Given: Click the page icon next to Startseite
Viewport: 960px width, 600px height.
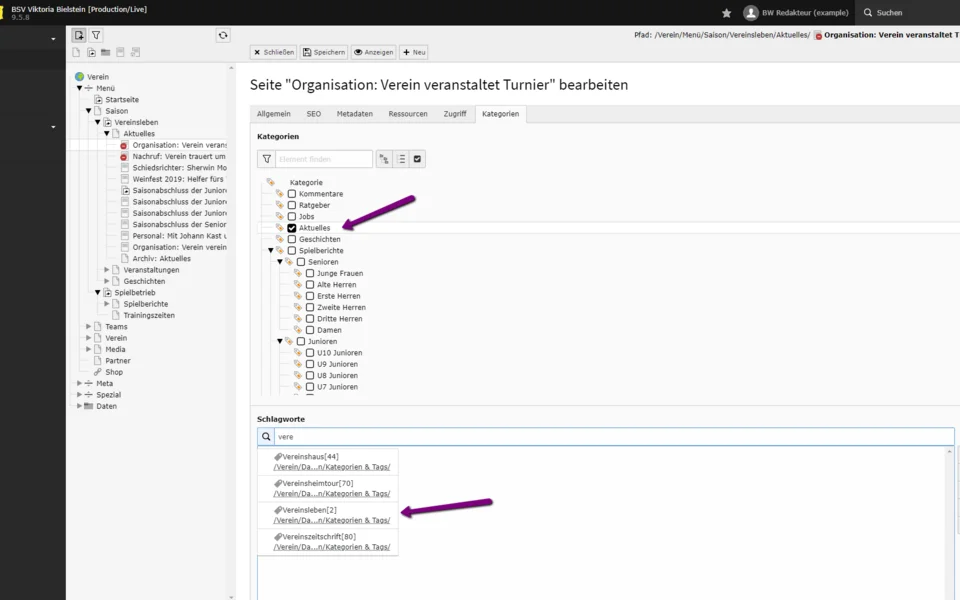Looking at the screenshot, I should 98,100.
